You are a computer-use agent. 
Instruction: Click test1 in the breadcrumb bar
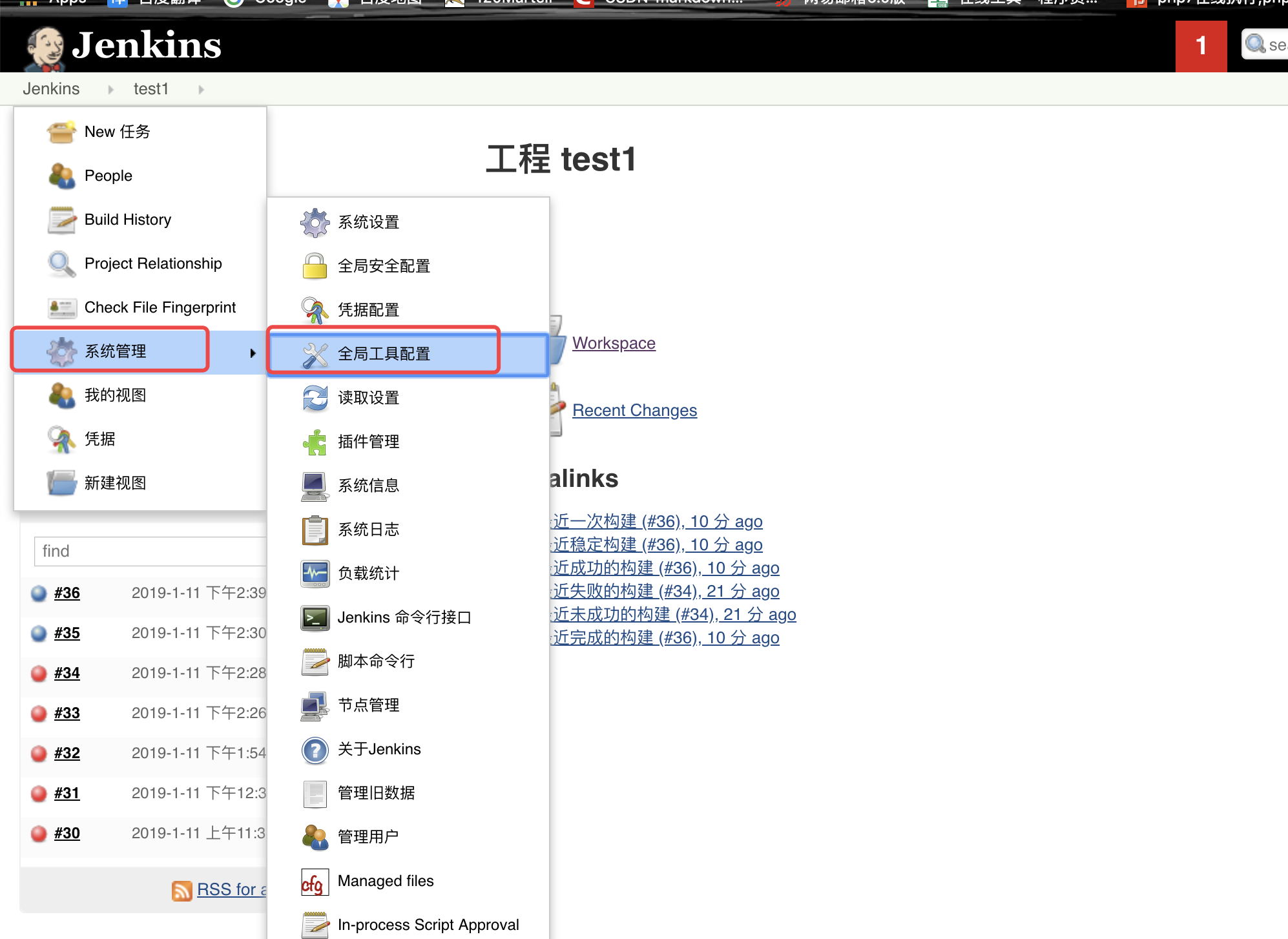point(151,89)
